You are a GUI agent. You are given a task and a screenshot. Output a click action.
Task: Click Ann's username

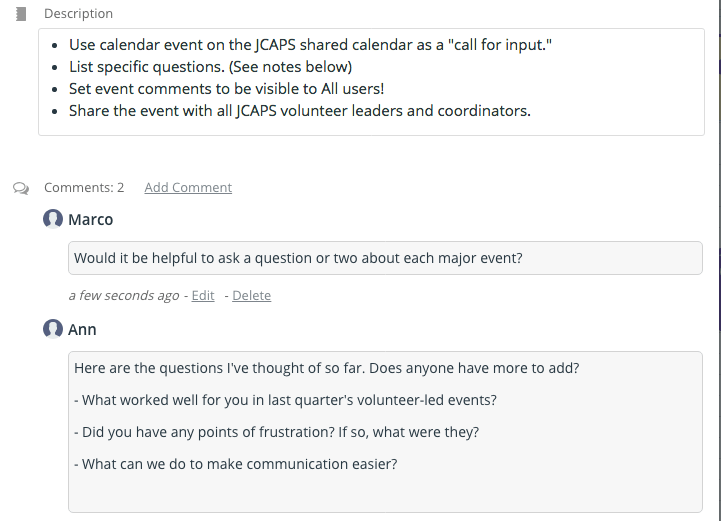pyautogui.click(x=82, y=330)
